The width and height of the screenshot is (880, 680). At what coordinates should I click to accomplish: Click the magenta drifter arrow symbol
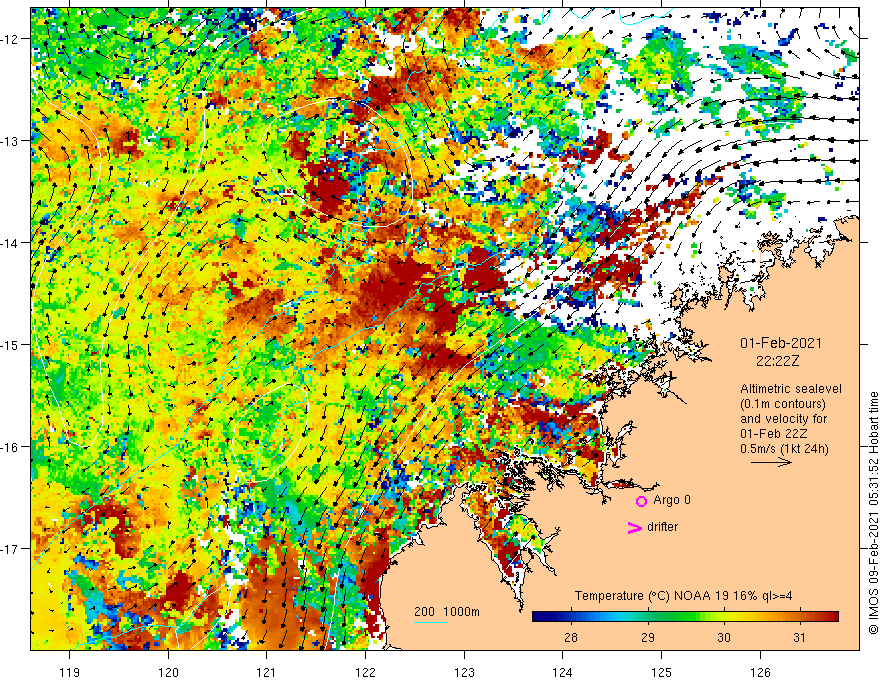point(634,527)
